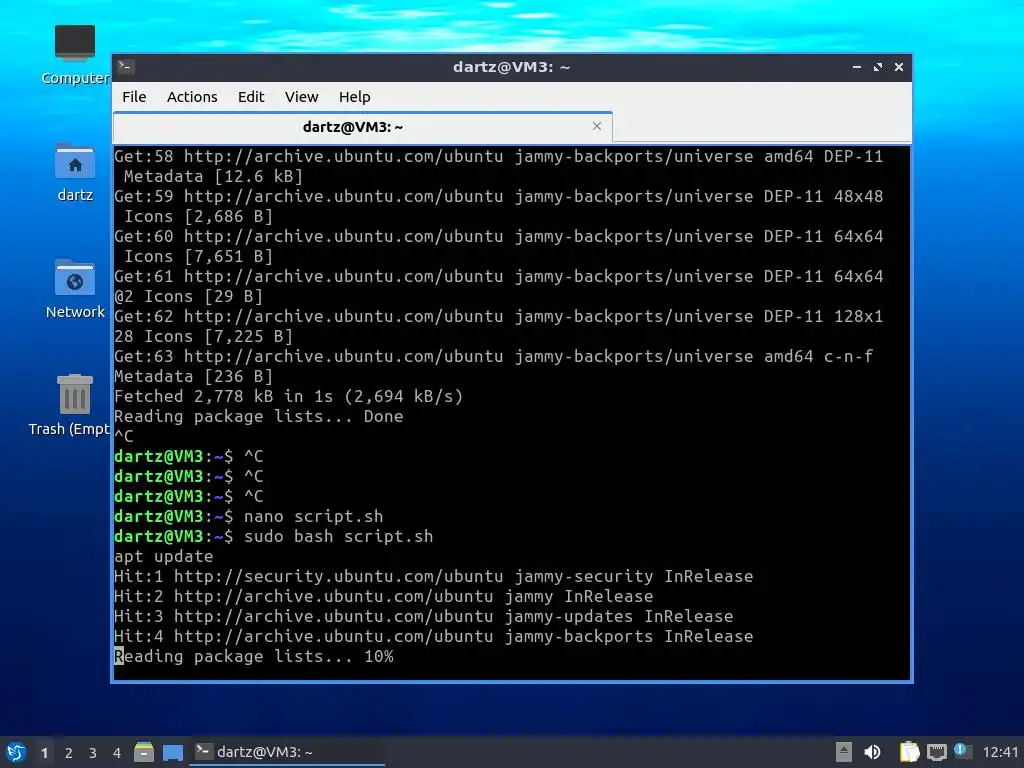
Task: Open the update notification tray icon
Action: 962,751
